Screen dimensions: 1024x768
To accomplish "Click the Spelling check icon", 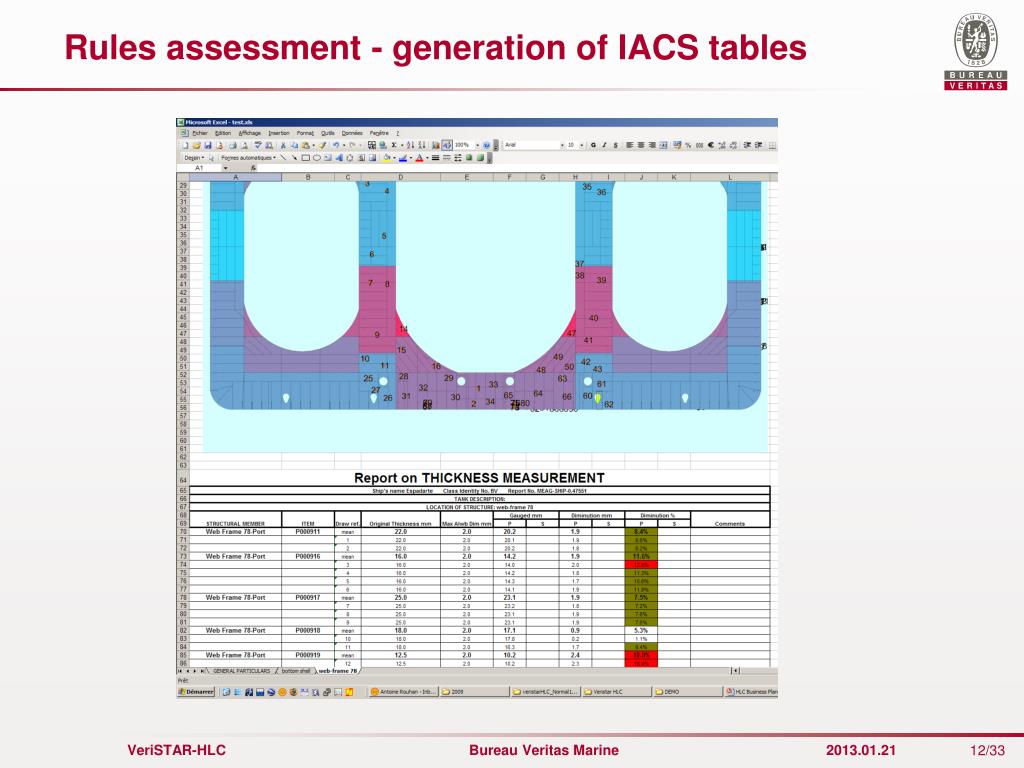I will coord(257,145).
